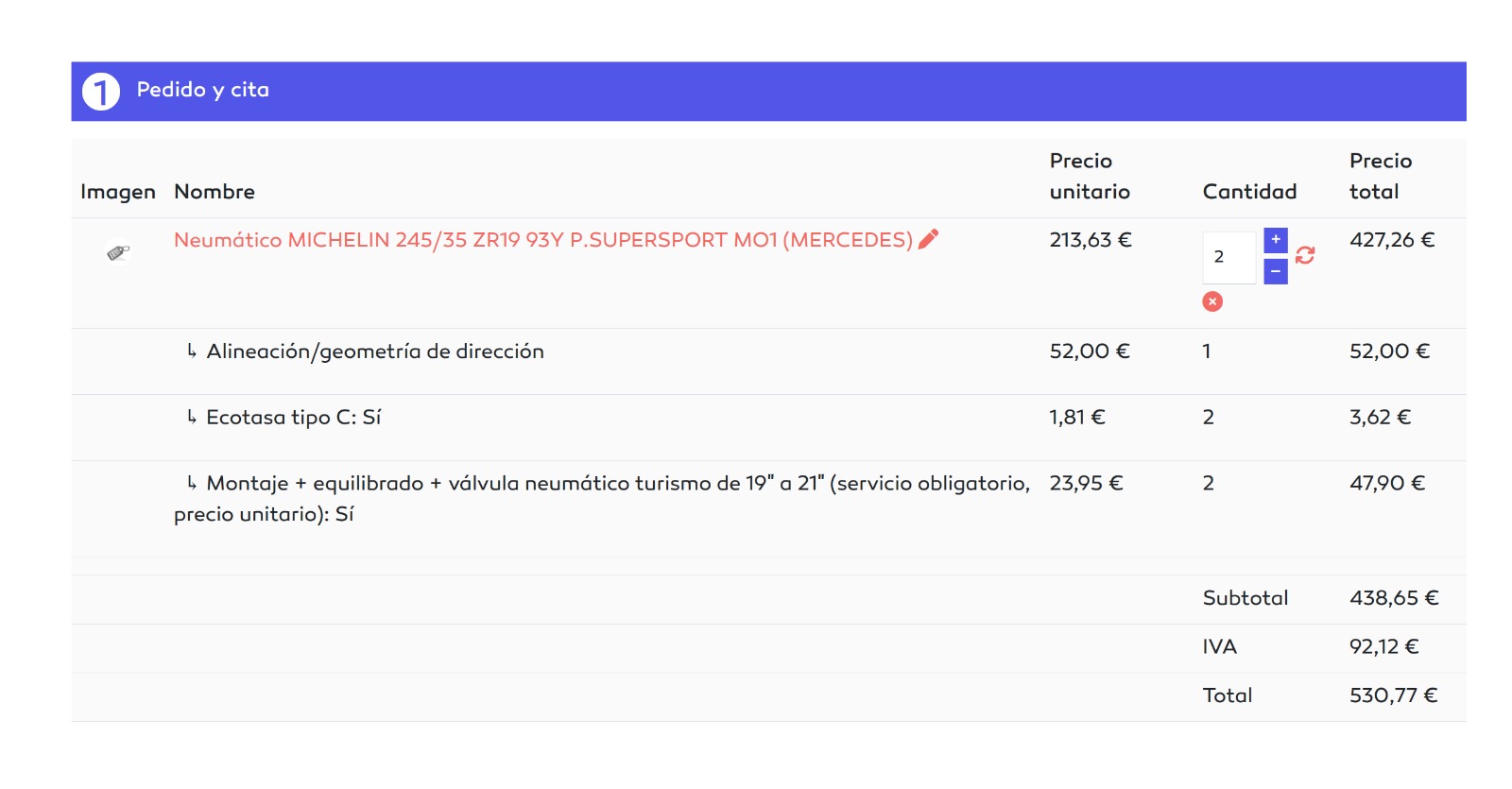The width and height of the screenshot is (1512, 789).
Task: Click the Pedido y cita header tab
Action: click(202, 90)
